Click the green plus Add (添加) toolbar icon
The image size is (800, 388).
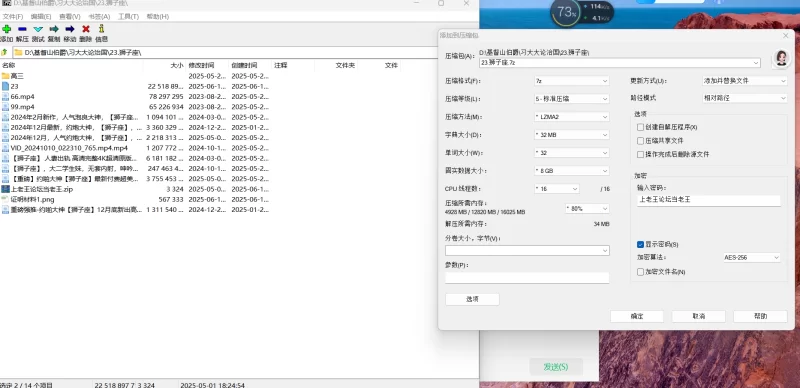point(6,29)
